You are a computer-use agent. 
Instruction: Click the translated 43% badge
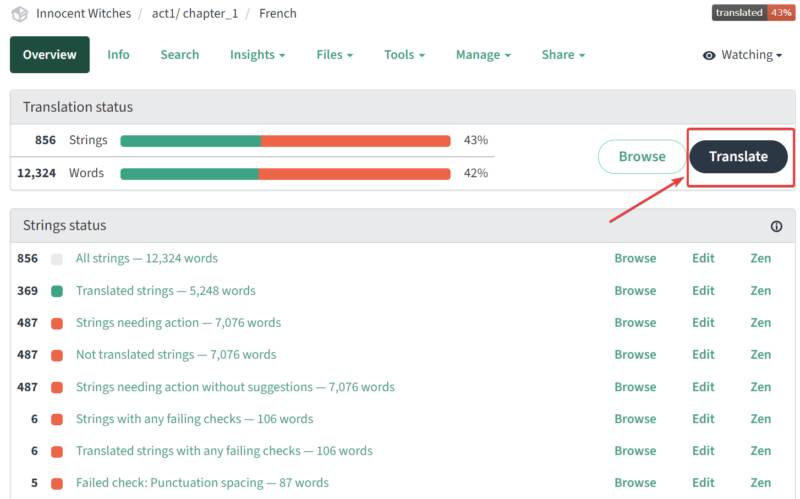753,13
